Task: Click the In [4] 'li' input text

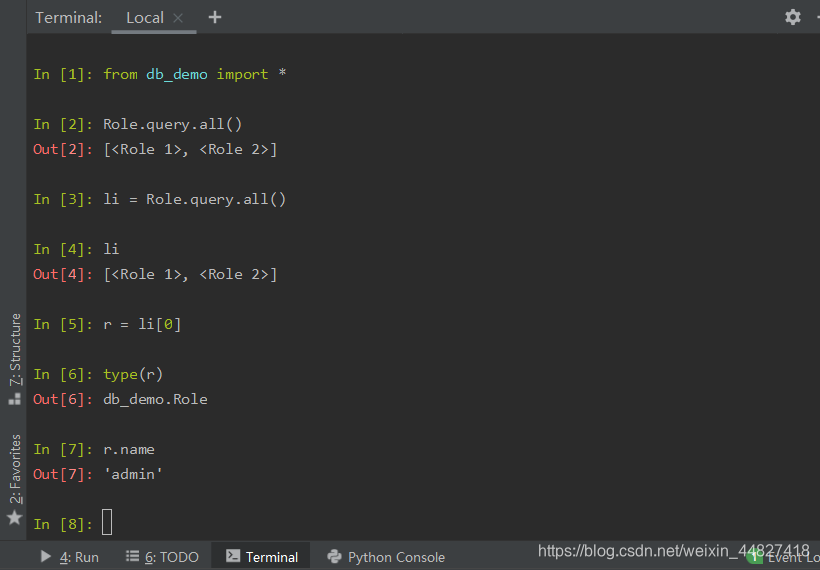Action: click(111, 249)
